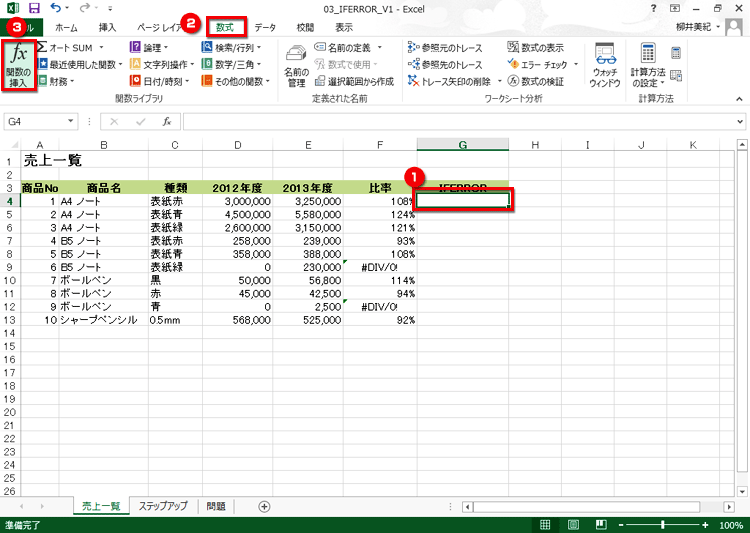Click the New Sheet plus button
This screenshot has height=533, width=750.
click(x=264, y=506)
